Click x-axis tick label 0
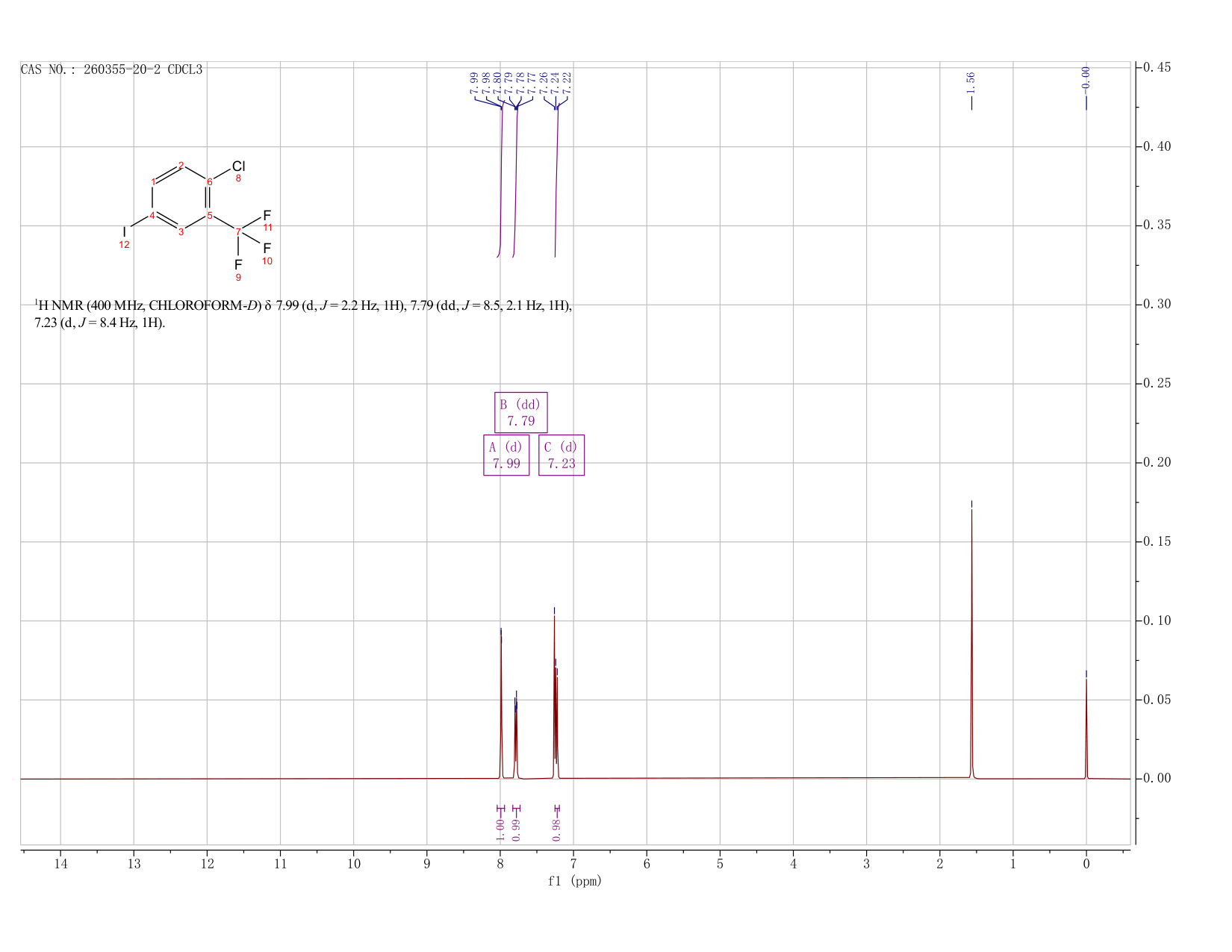Viewport: 1232px width, 952px height. 1086,864
